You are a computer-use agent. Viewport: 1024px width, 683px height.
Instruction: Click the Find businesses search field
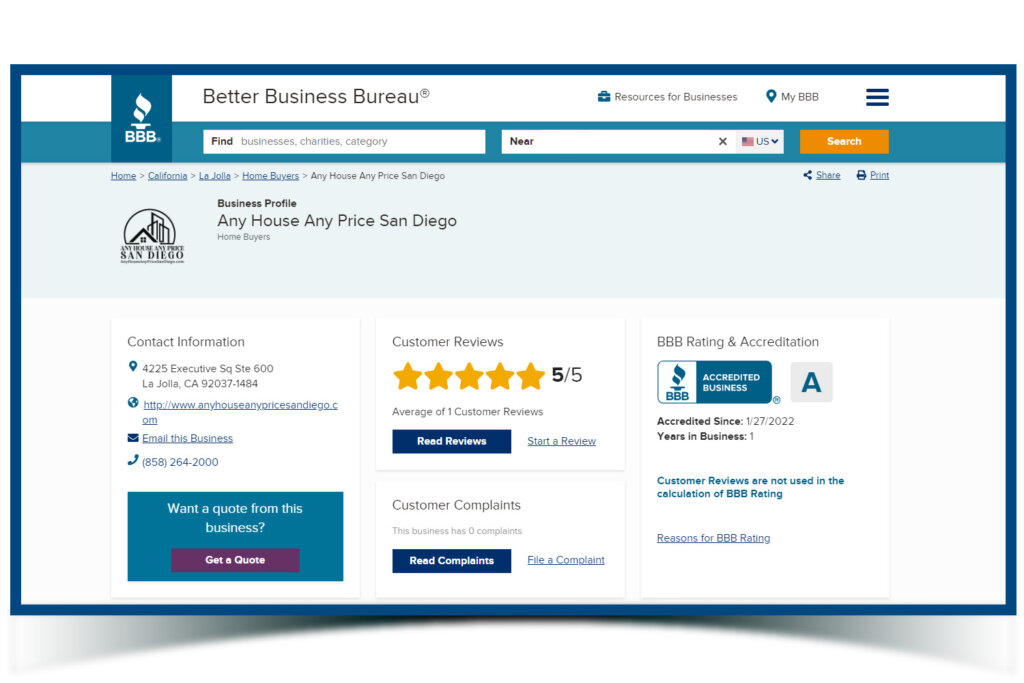[x=344, y=141]
